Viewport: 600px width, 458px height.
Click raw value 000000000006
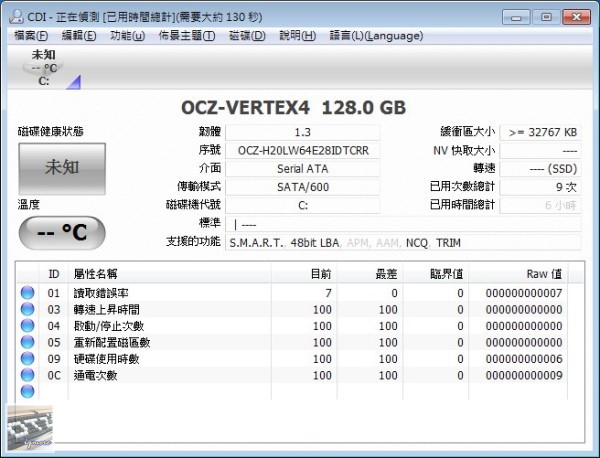click(x=524, y=359)
